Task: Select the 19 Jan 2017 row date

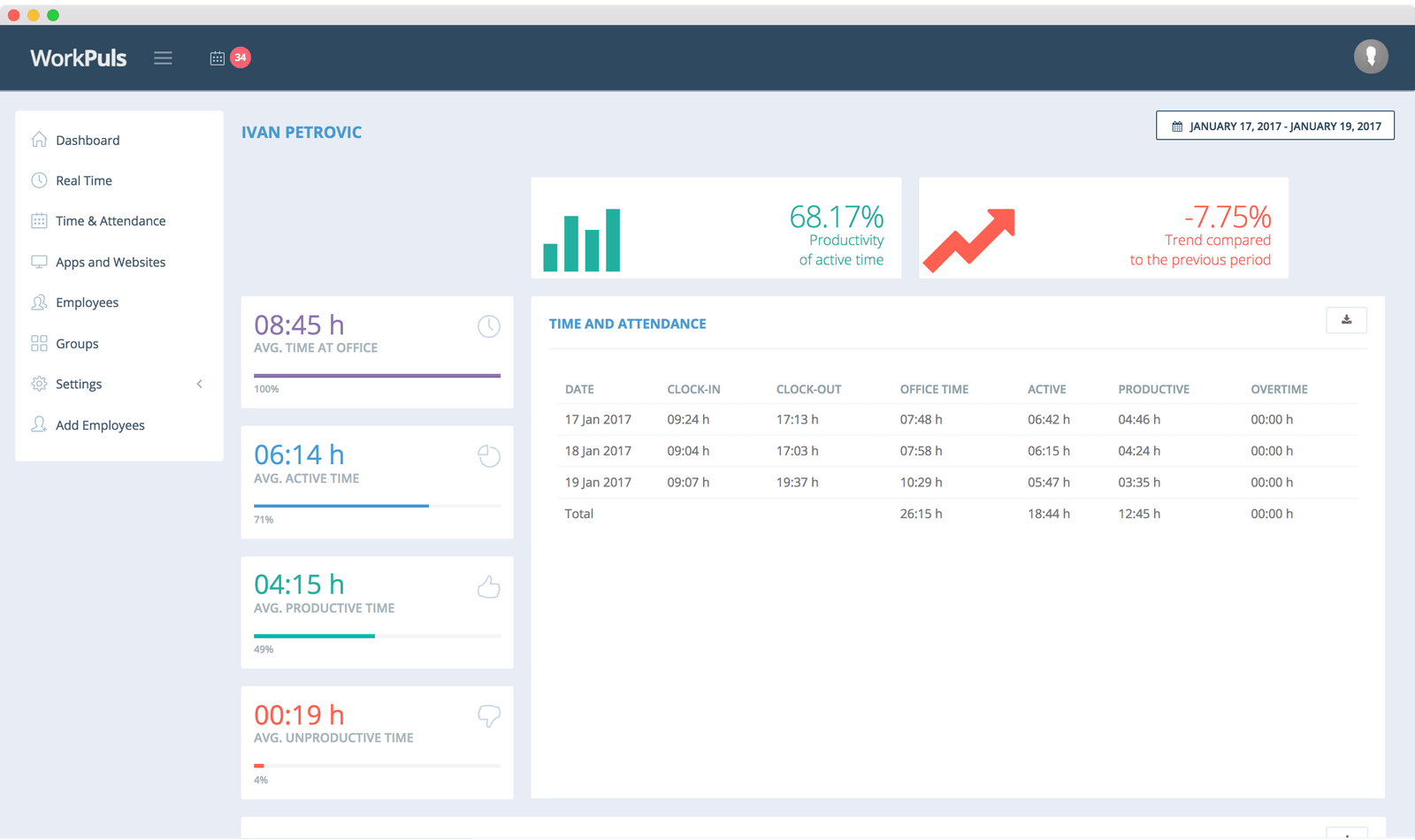Action: pos(598,483)
